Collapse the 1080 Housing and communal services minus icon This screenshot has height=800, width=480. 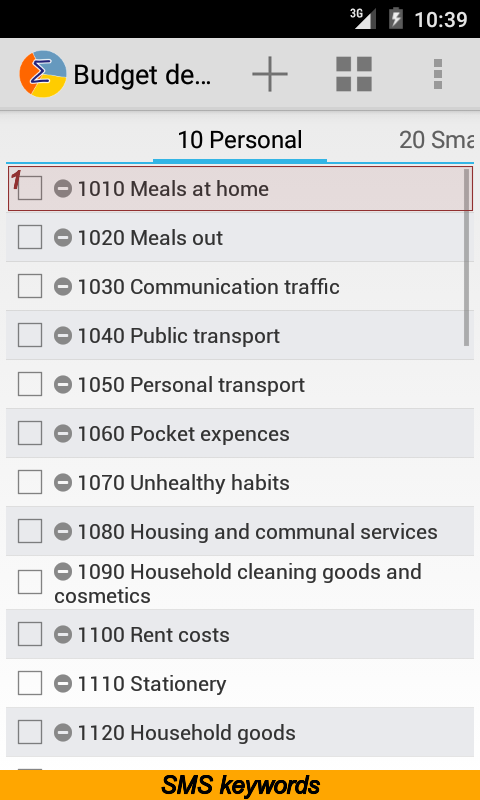(x=63, y=532)
